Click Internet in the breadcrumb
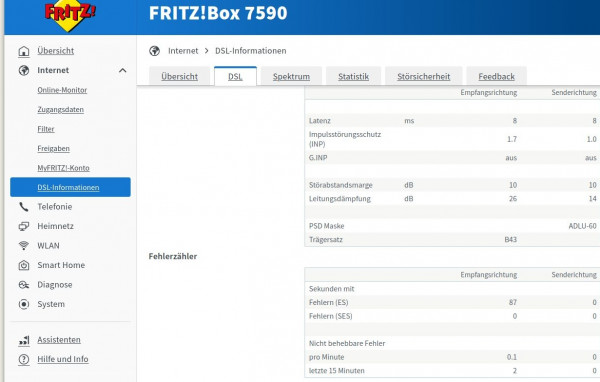 183,51
